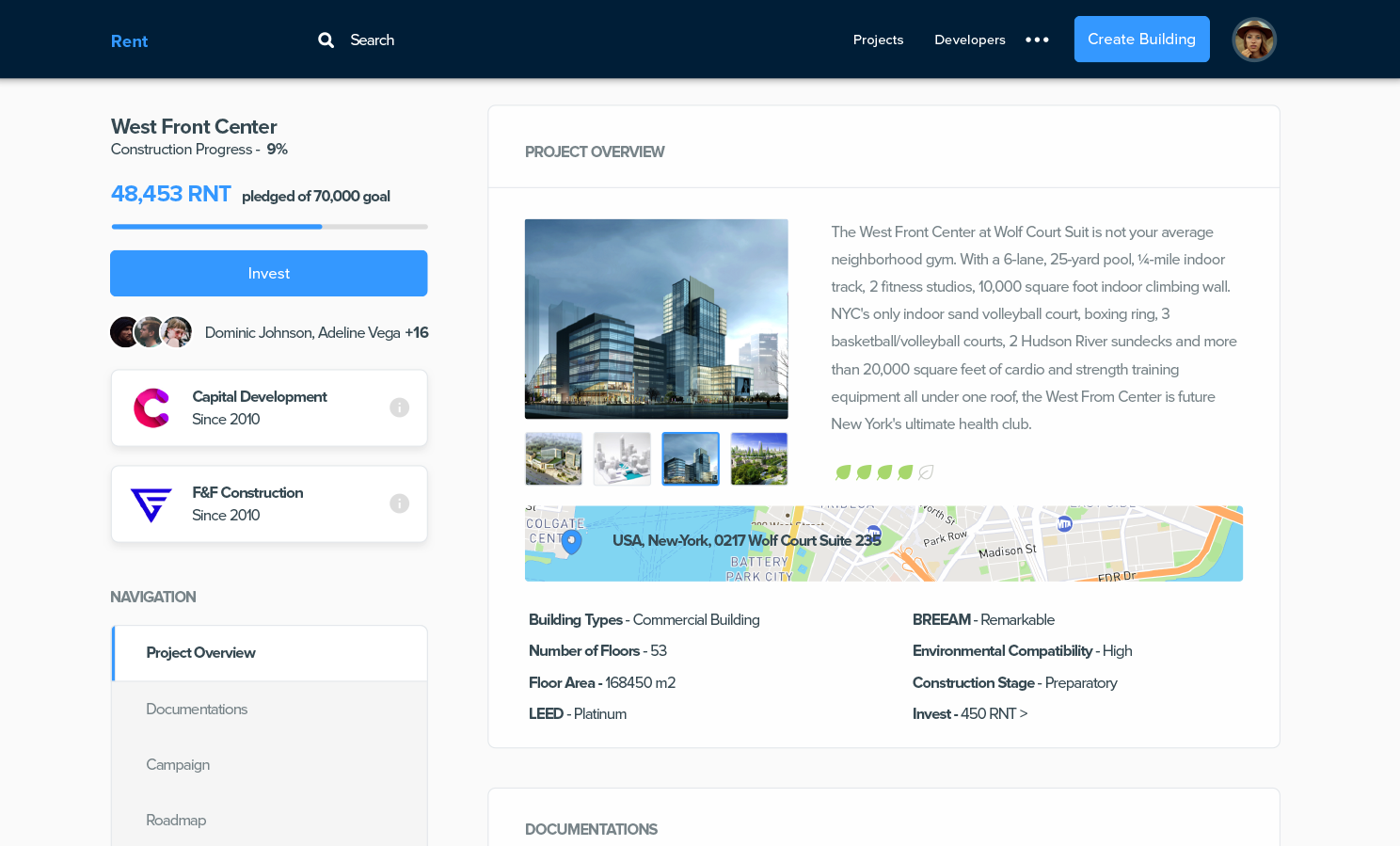
Task: Select the highlighted building thumbnail
Action: click(x=691, y=458)
